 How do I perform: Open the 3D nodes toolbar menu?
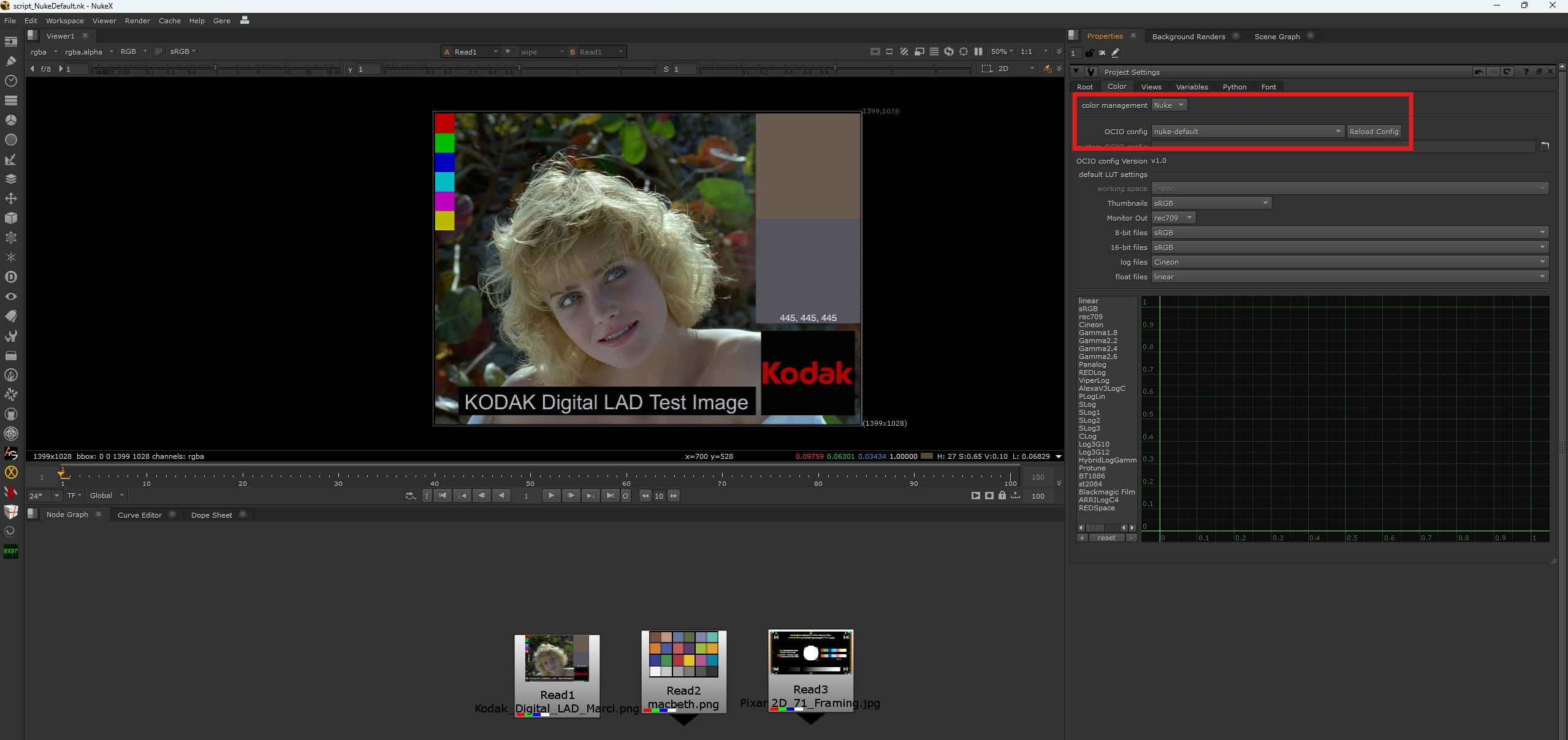pyautogui.click(x=11, y=218)
